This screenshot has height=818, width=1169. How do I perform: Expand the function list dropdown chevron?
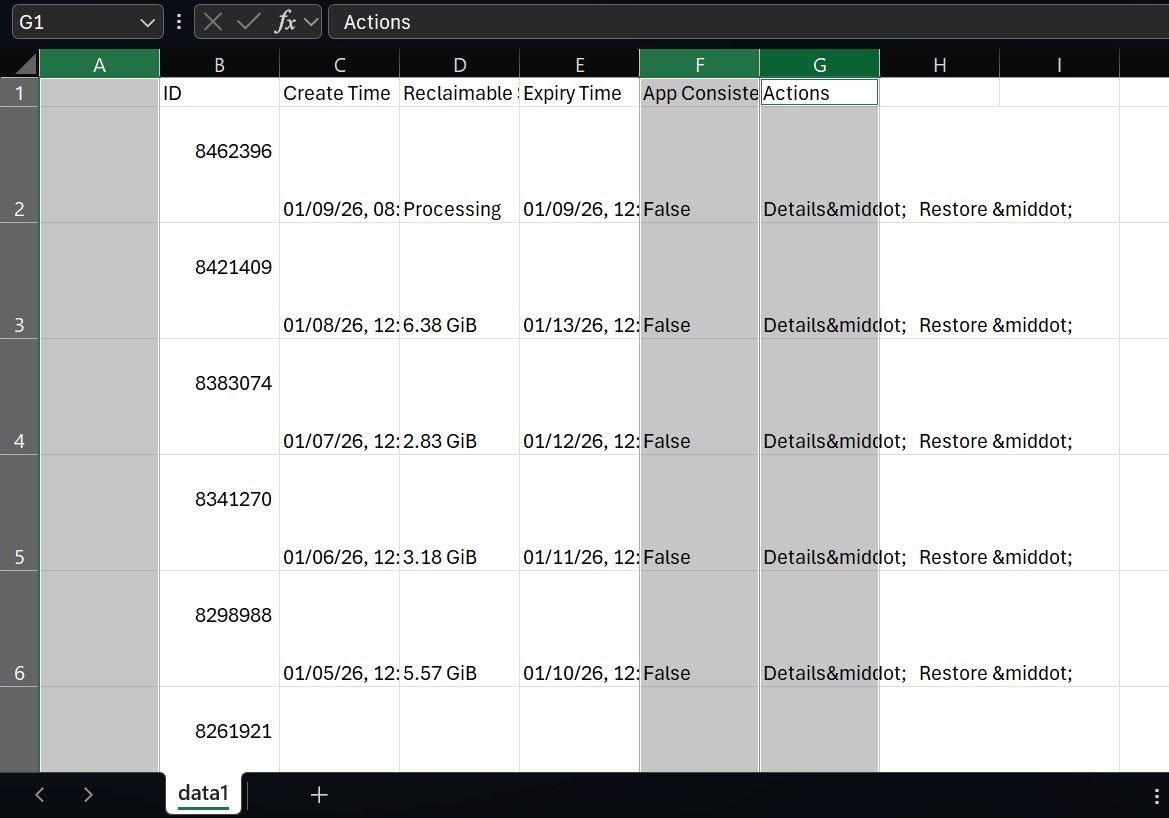click(311, 22)
